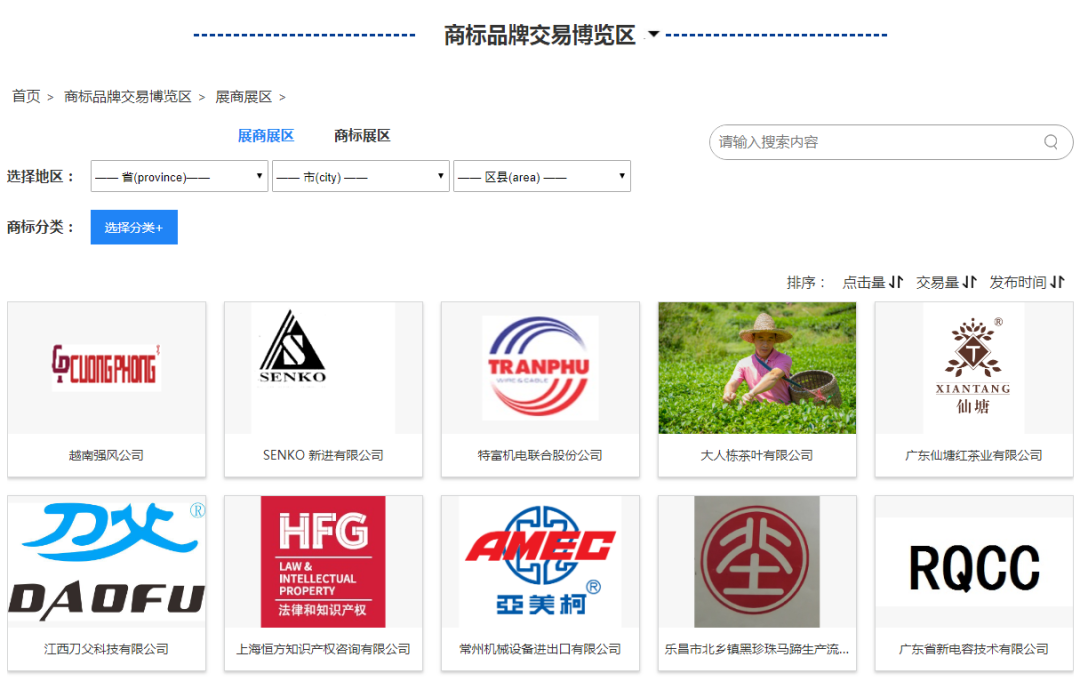Click the 选择分类+ button
This screenshot has height=681, width=1080.
coord(134,227)
